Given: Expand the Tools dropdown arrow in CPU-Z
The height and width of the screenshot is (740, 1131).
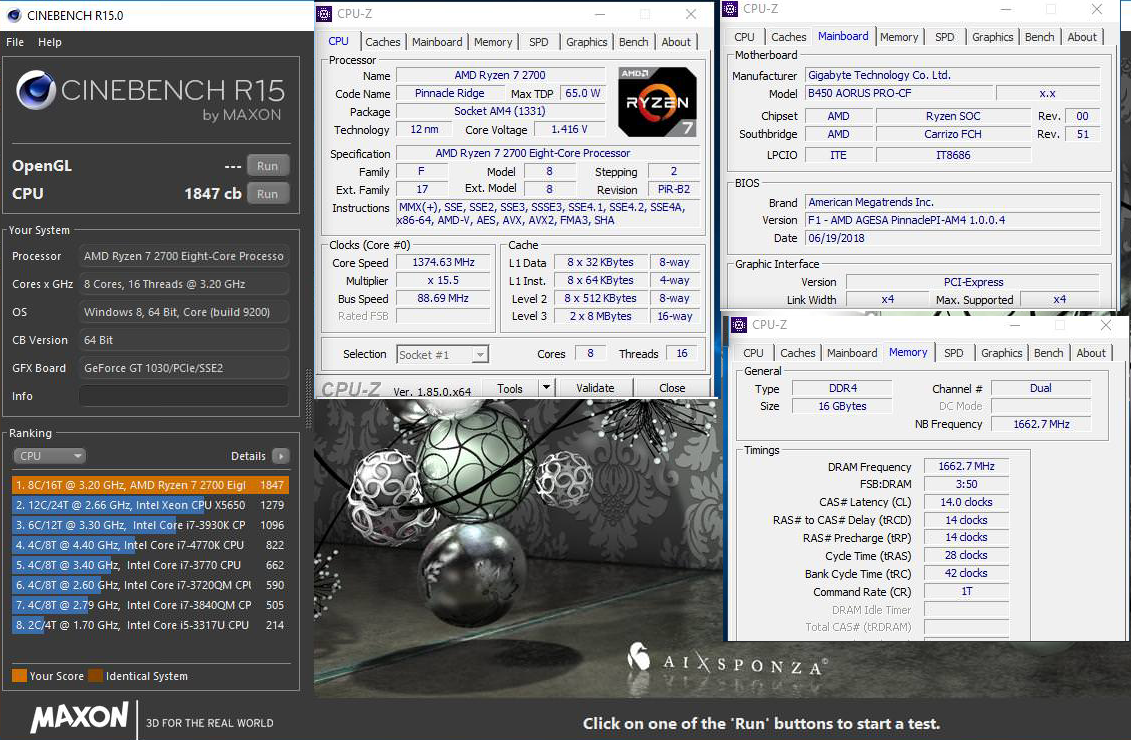Looking at the screenshot, I should [x=545, y=388].
